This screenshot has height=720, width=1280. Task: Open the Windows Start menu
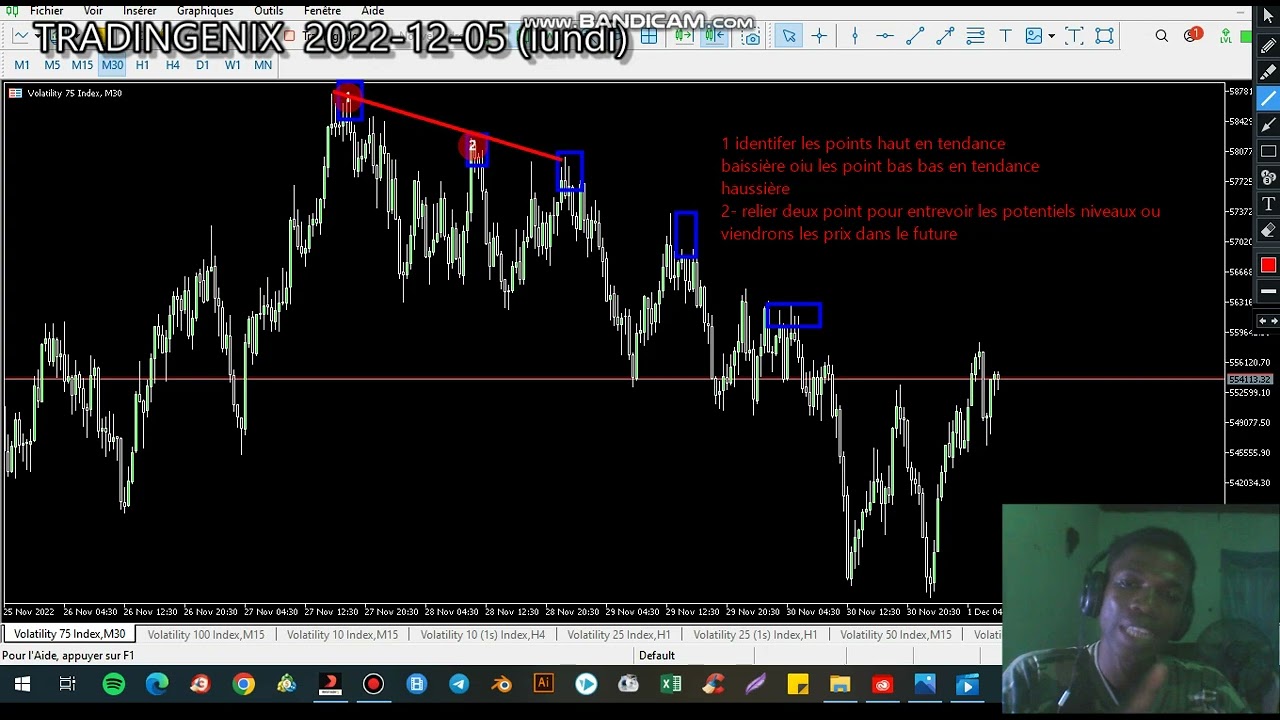click(x=22, y=685)
